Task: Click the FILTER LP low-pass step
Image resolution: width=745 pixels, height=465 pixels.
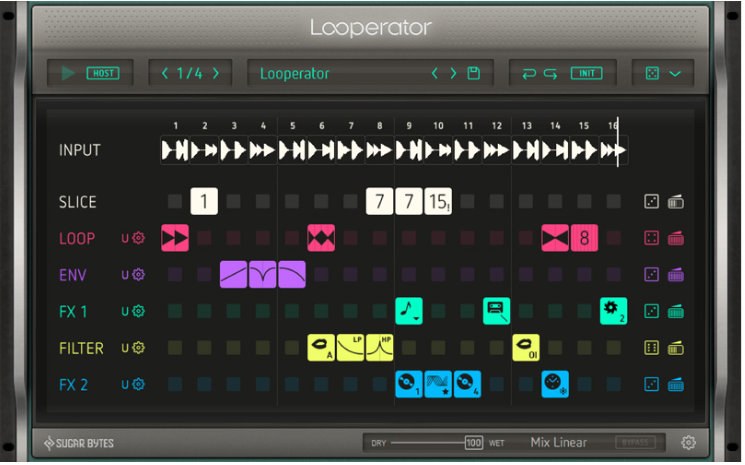Action: pos(350,348)
